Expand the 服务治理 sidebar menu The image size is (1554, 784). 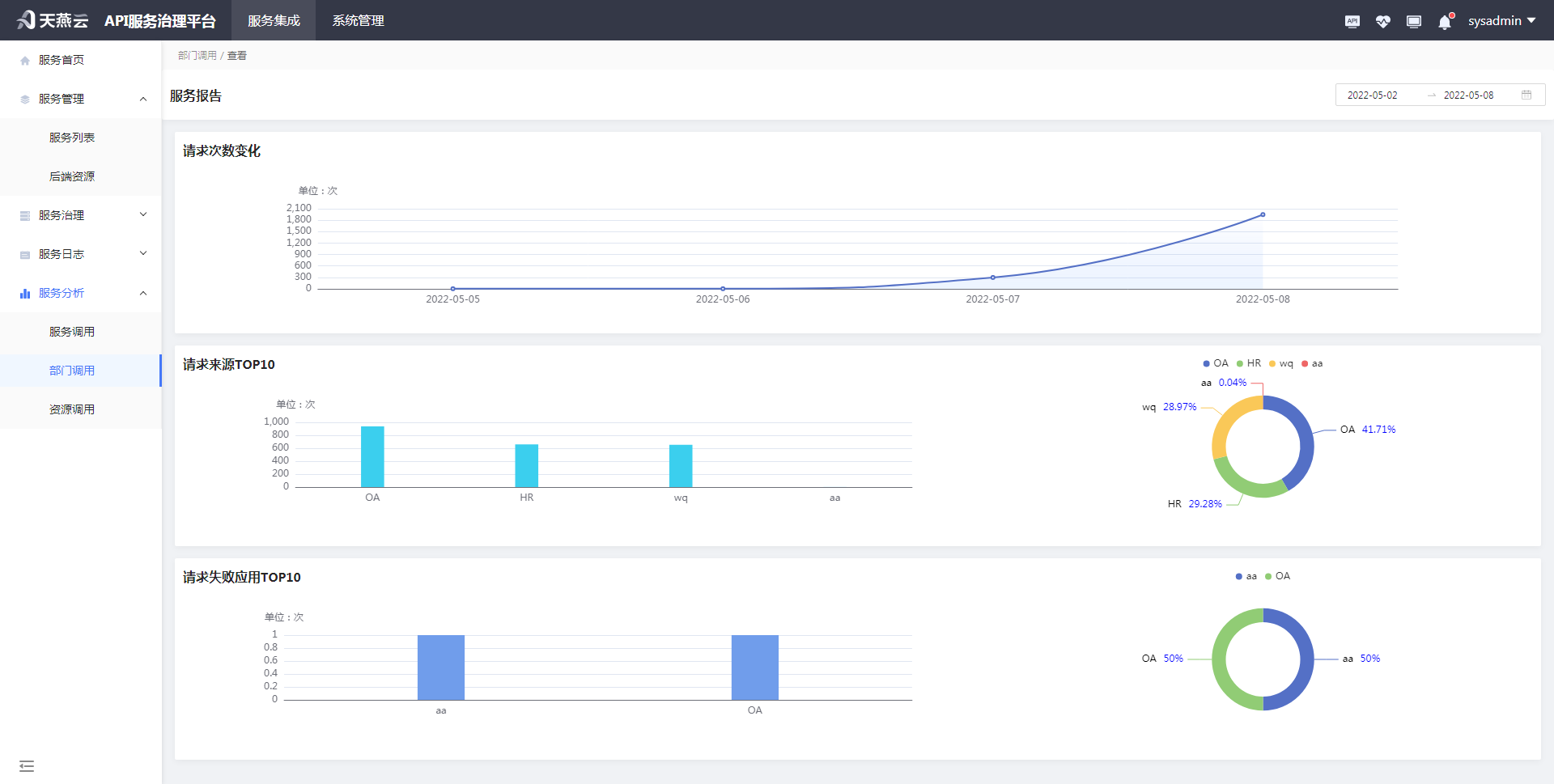[81, 215]
